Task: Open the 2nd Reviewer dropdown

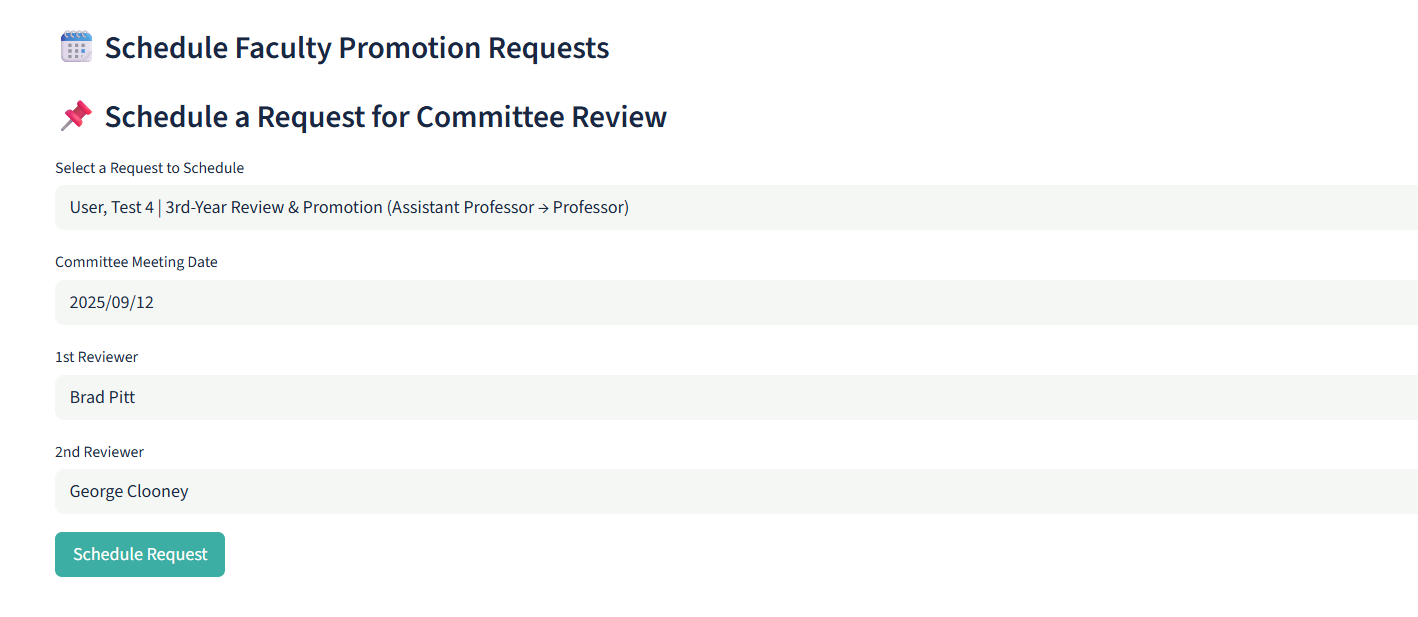Action: pyautogui.click(x=700, y=491)
